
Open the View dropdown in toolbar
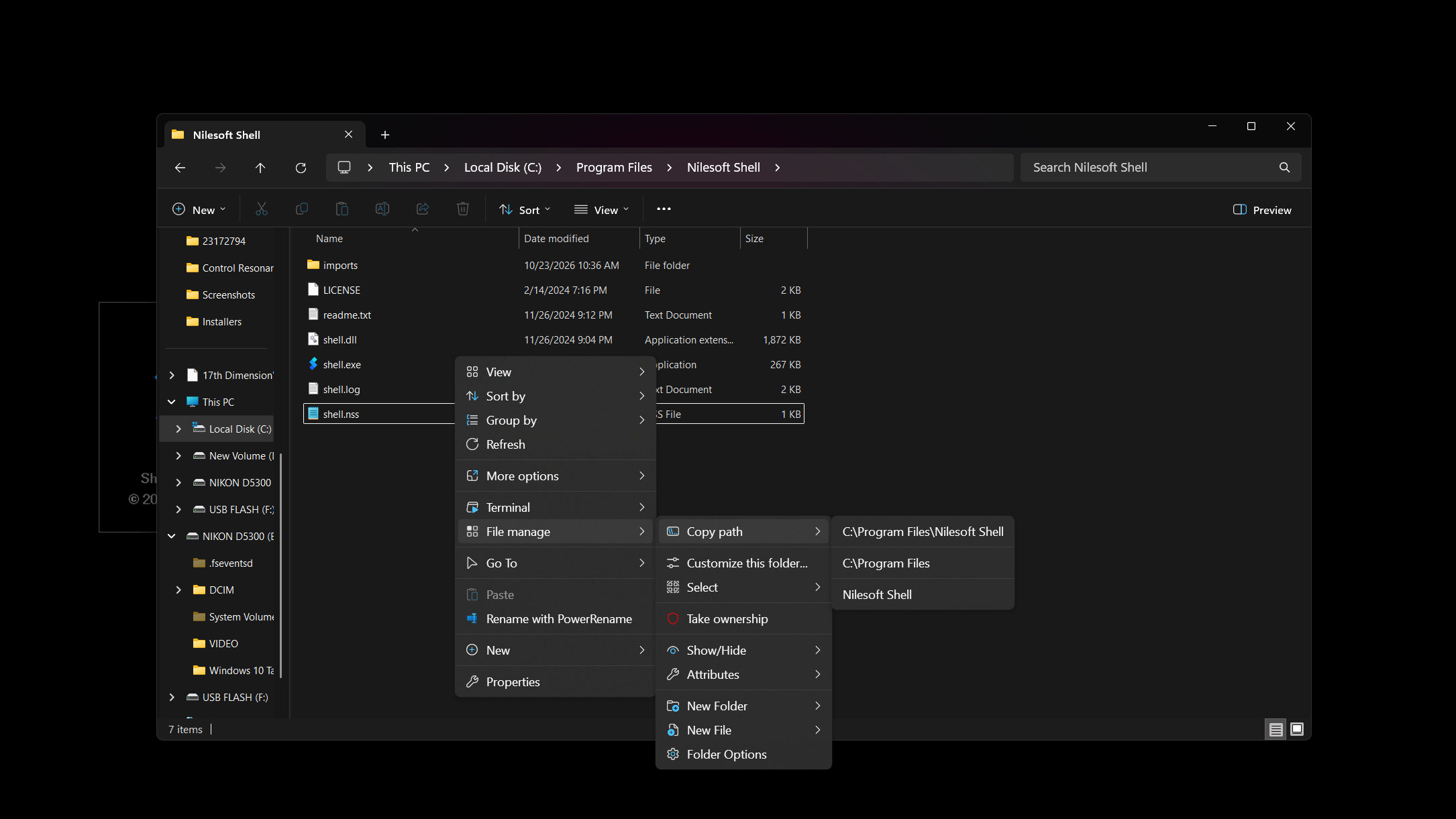click(602, 210)
